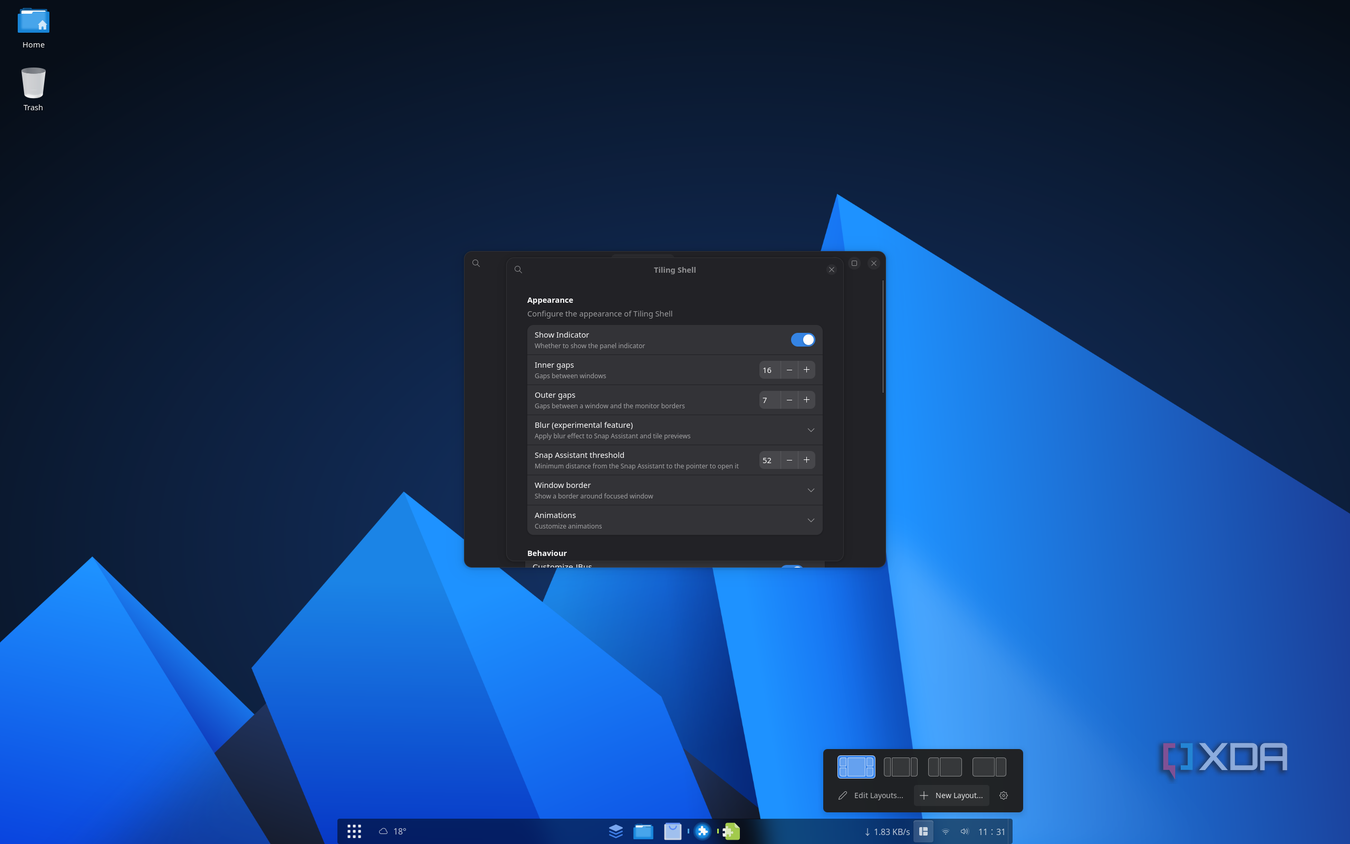Select the highlighted five-tile layout thumbnail
Image resolution: width=1350 pixels, height=844 pixels.
coord(856,767)
